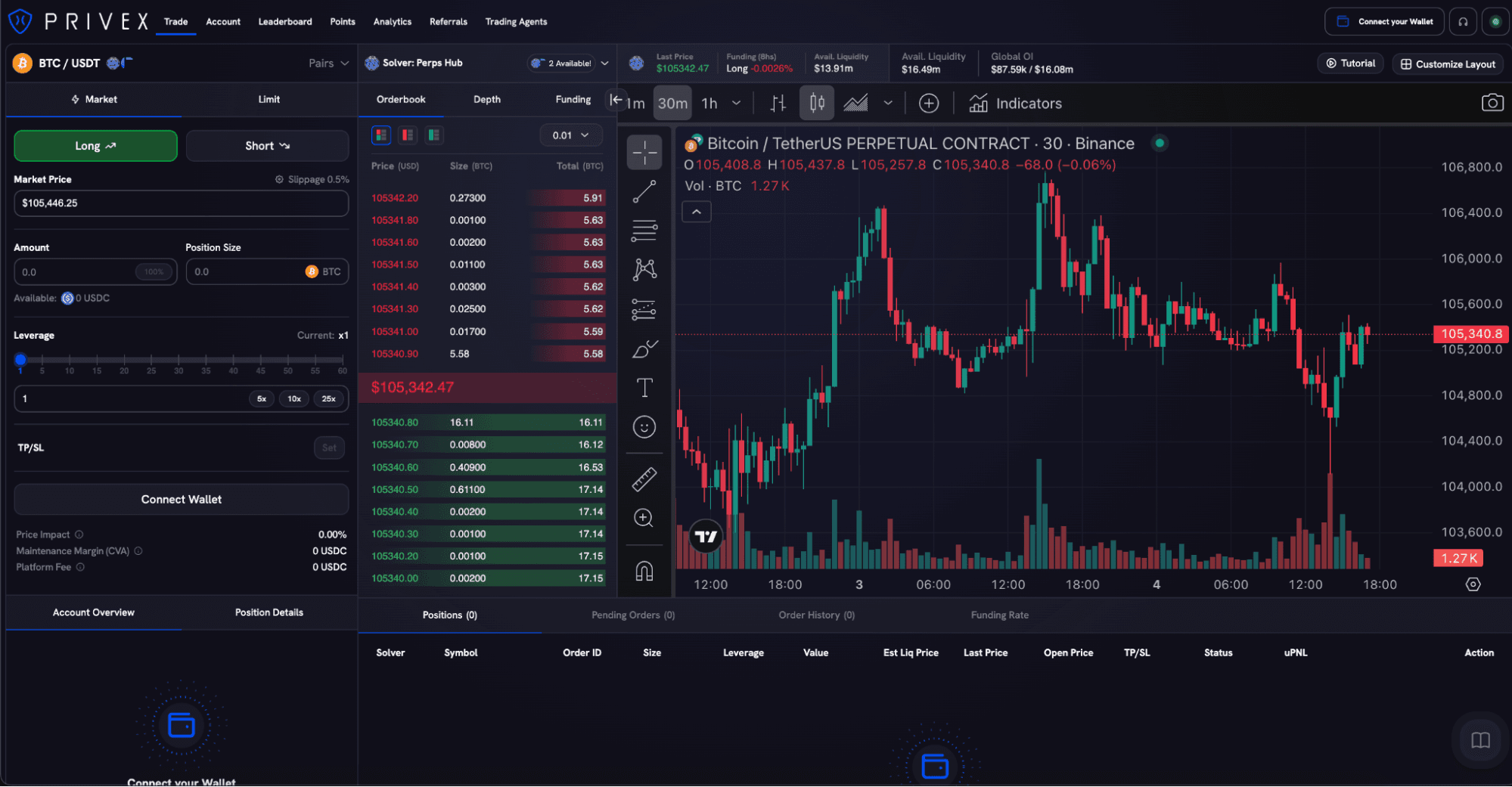Click the Connect Wallet order button
Viewport: 1512px width, 787px height.
[x=182, y=500]
